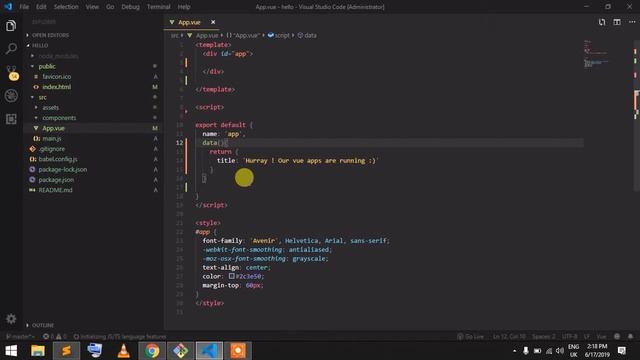This screenshot has height=360, width=640.
Task: Open the Windows Start menu
Action: pyautogui.click(x=11, y=351)
